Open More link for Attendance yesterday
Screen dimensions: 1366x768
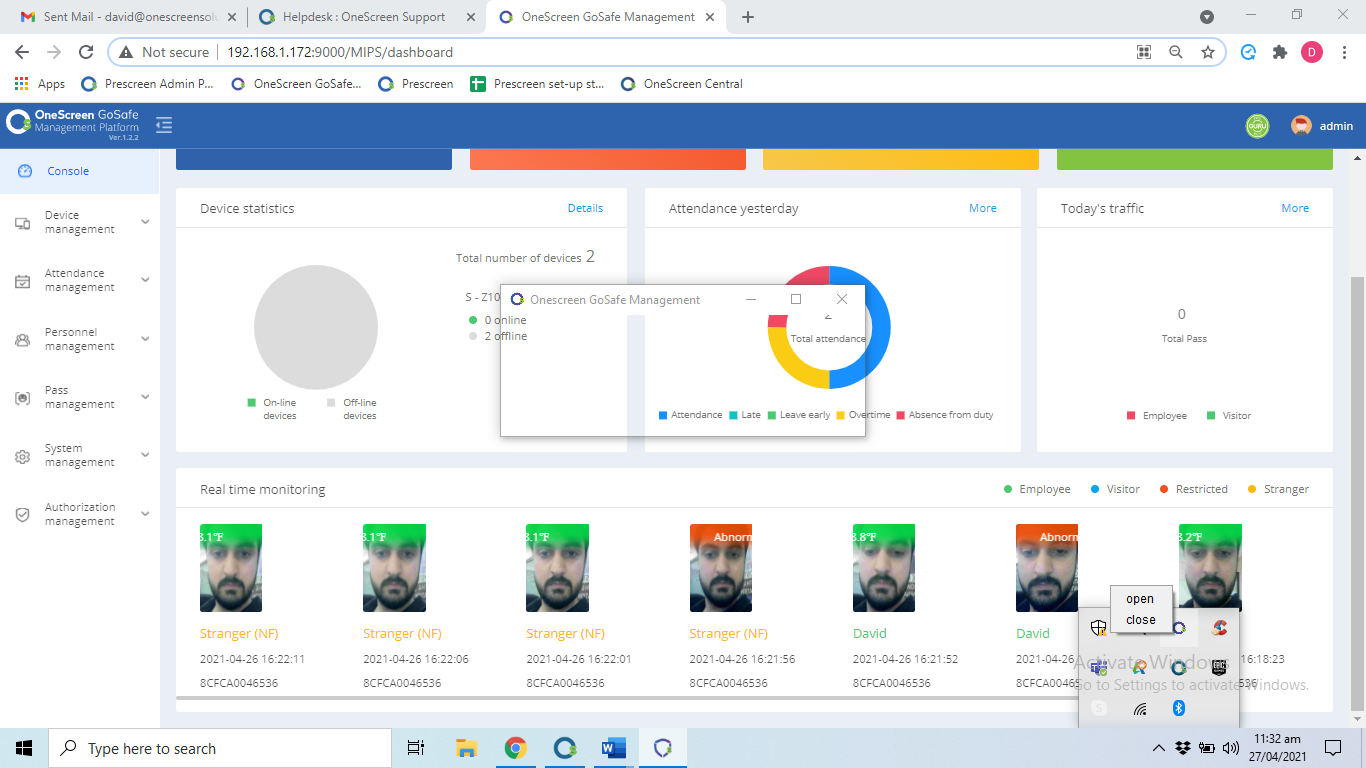[x=982, y=208]
